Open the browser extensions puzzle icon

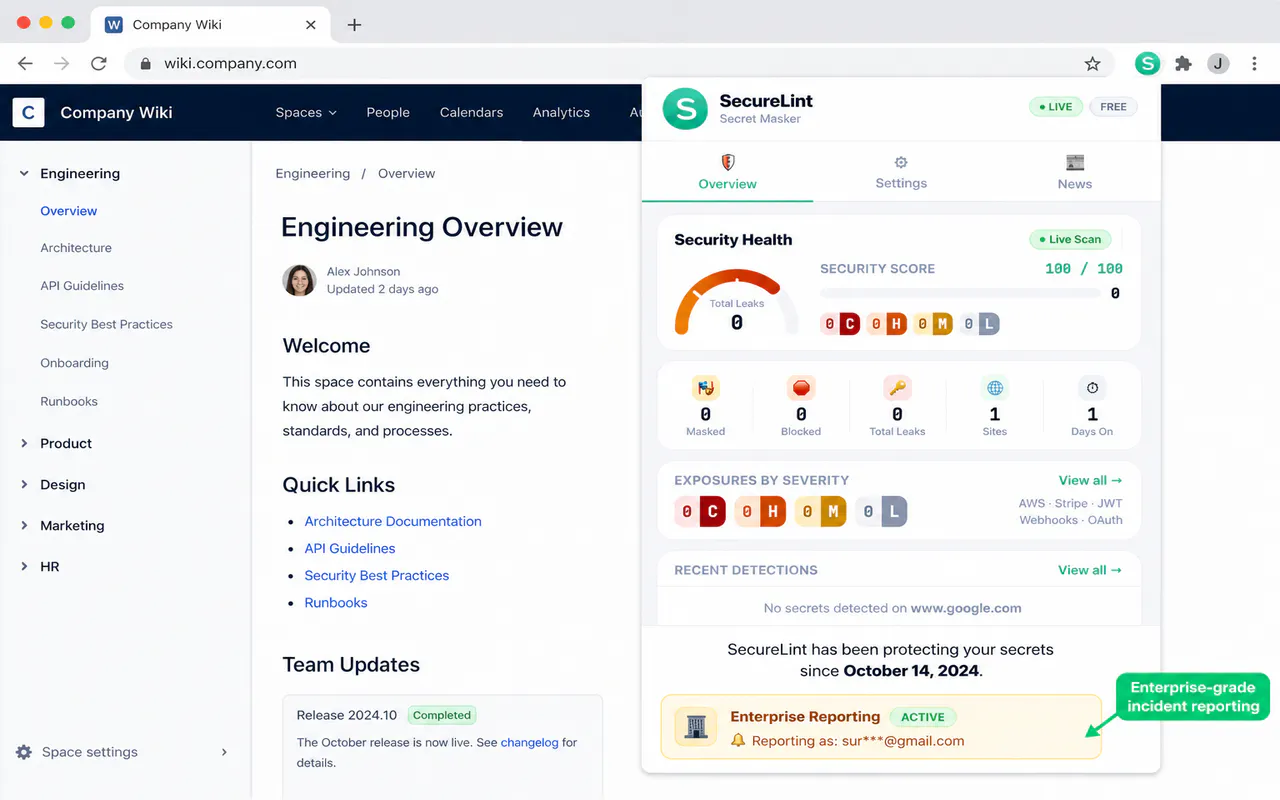(1183, 63)
